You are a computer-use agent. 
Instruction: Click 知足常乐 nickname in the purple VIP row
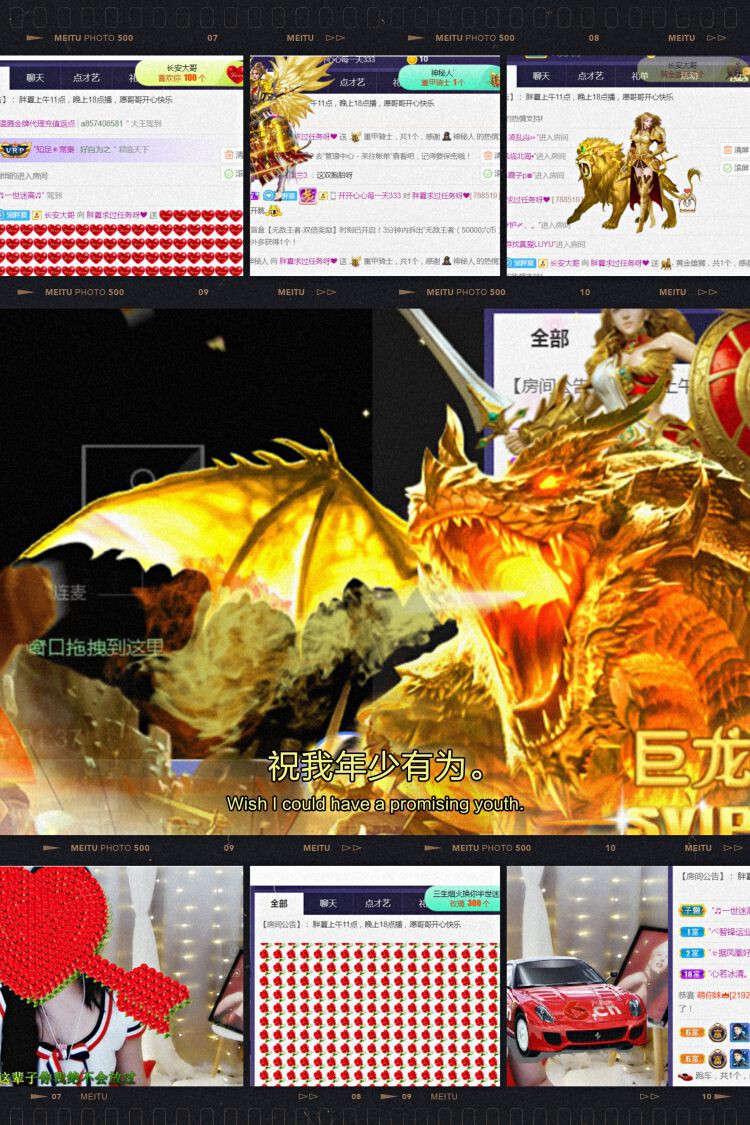[x=55, y=149]
